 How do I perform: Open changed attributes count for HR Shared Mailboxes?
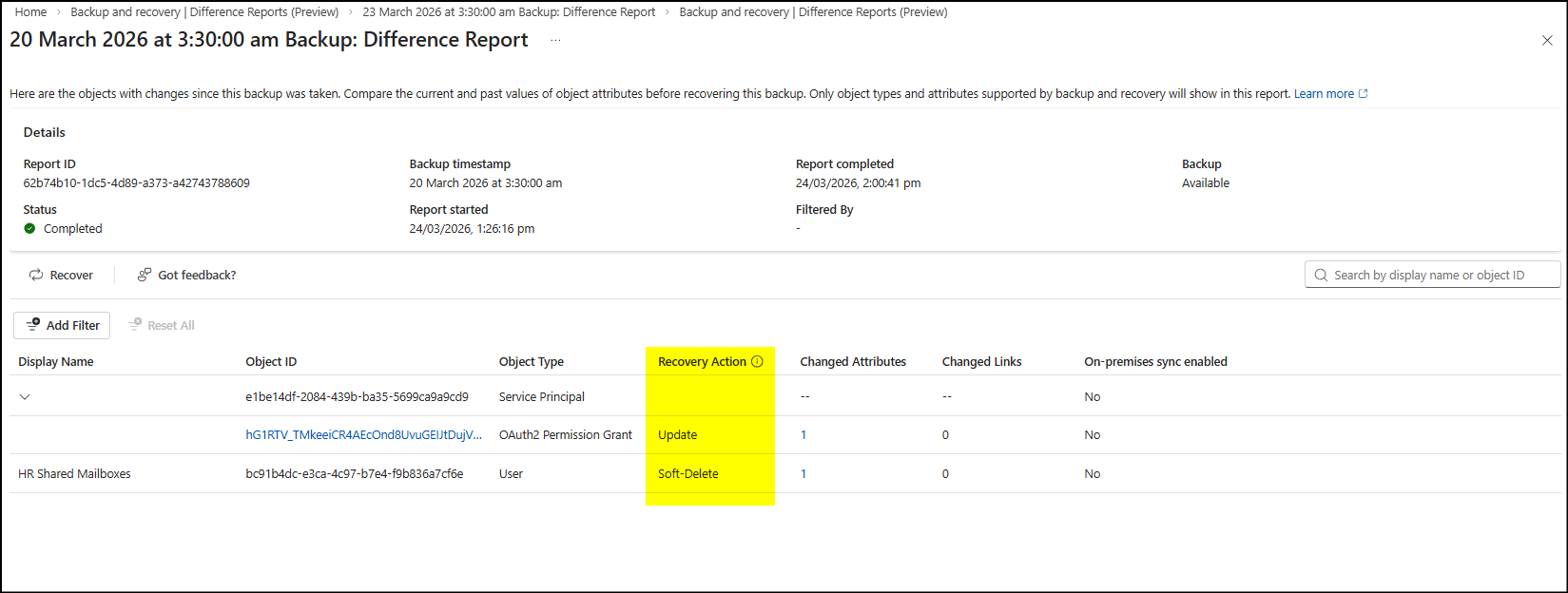click(x=803, y=473)
